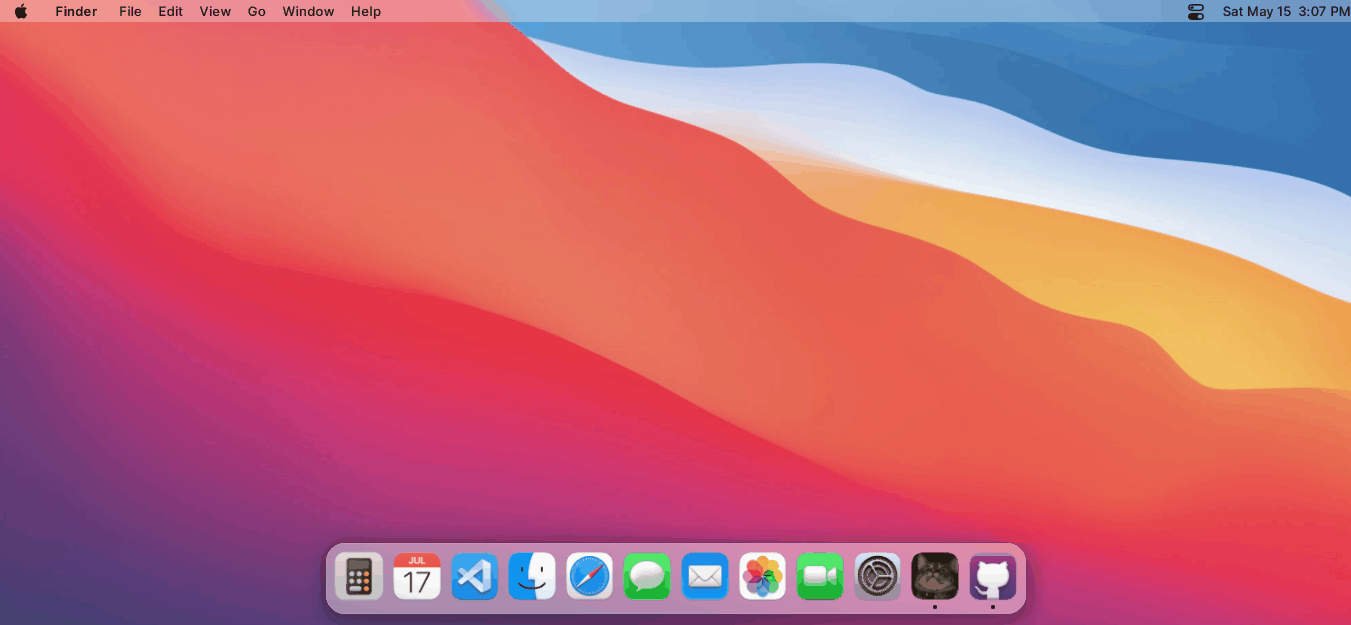
Task: Open the Calculator app in the dock
Action: (x=359, y=577)
